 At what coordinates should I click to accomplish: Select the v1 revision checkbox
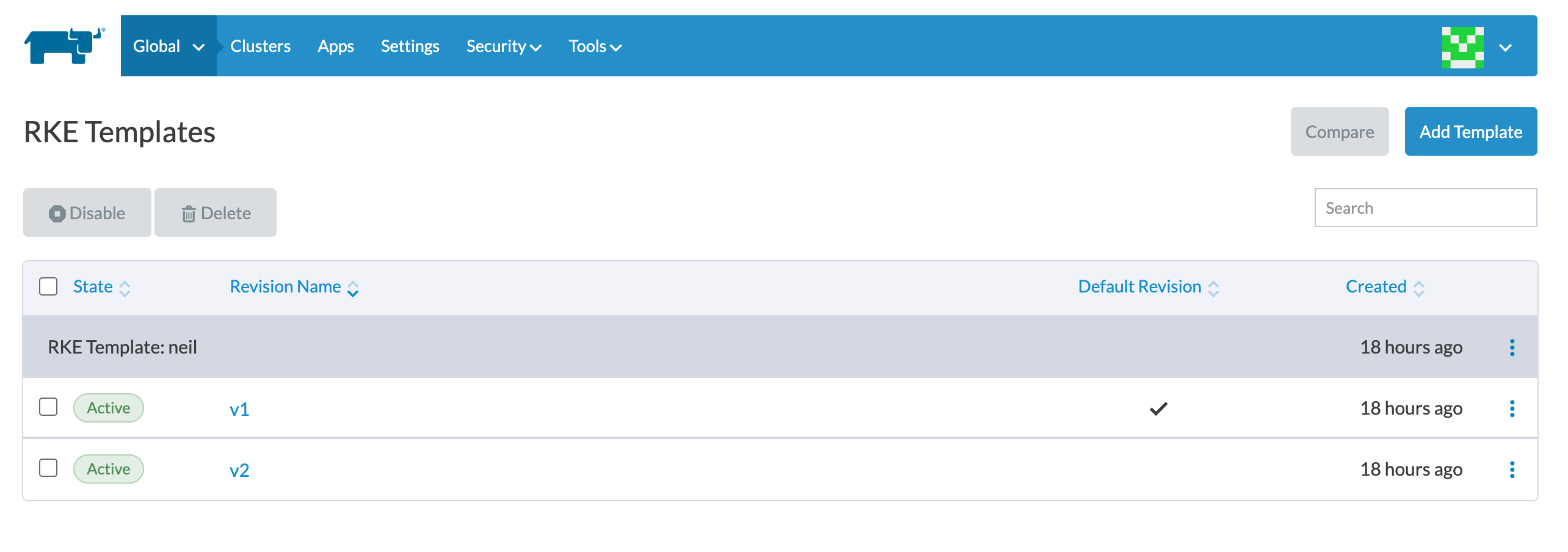pyautogui.click(x=48, y=407)
